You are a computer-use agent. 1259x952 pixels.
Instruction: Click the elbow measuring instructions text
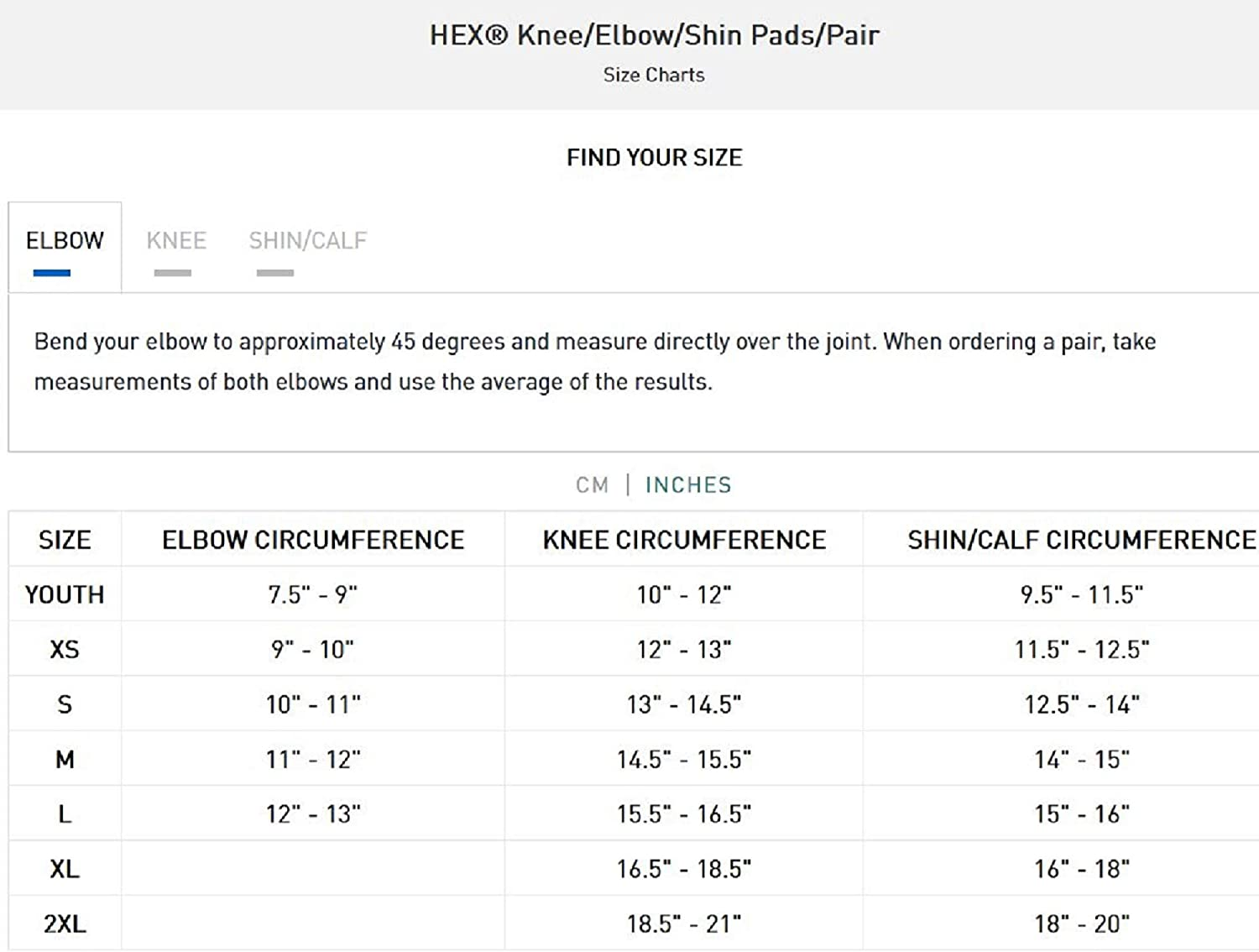tap(594, 362)
